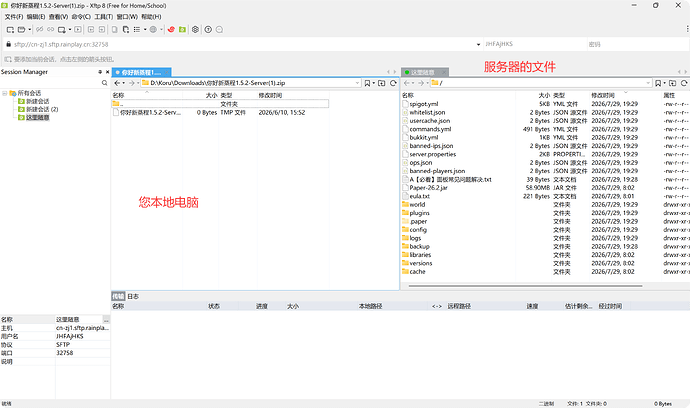The width and height of the screenshot is (690, 408).
Task: Click the … button in session properties
Action: point(106,320)
